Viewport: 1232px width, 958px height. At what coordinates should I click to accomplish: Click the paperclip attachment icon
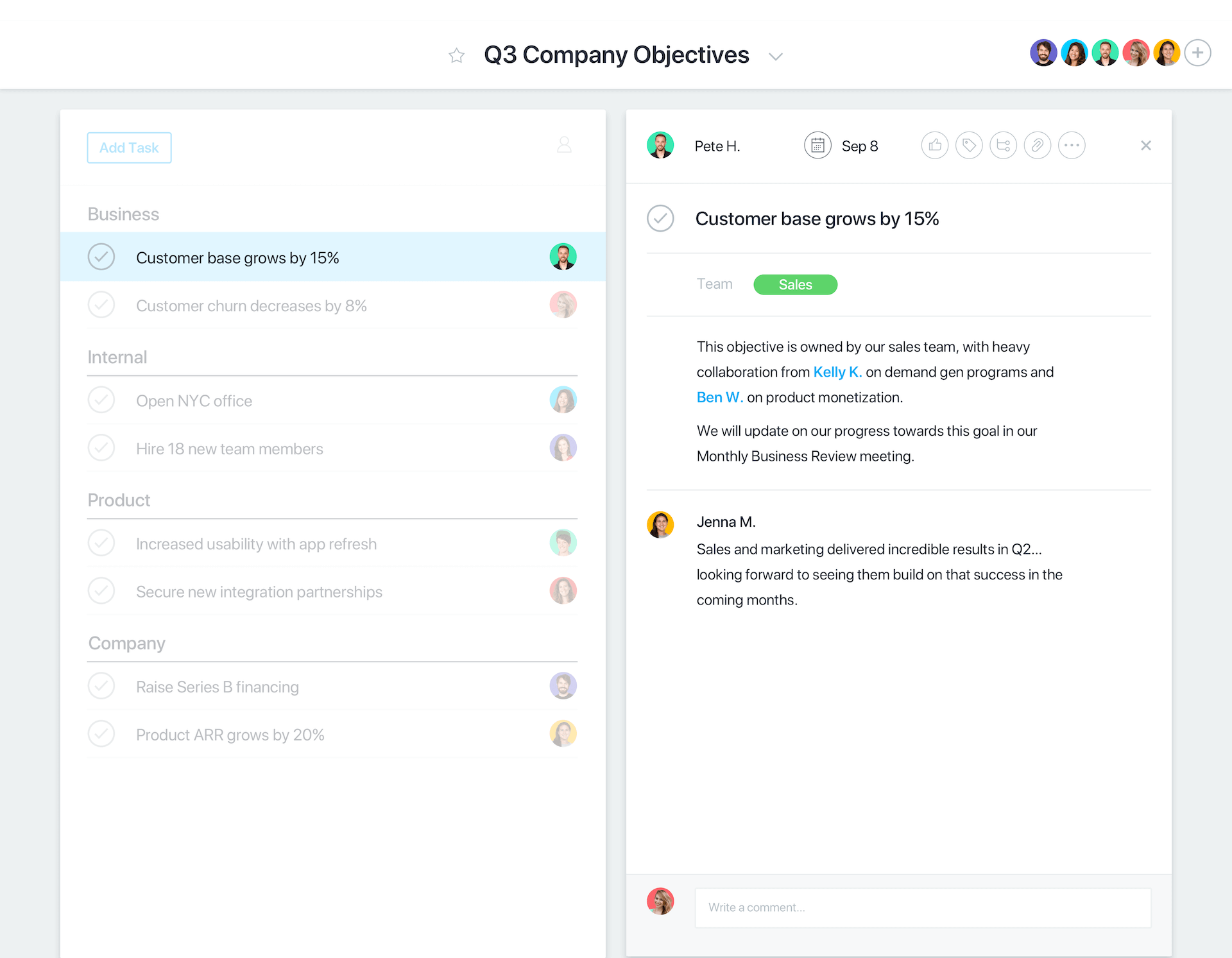click(1037, 146)
